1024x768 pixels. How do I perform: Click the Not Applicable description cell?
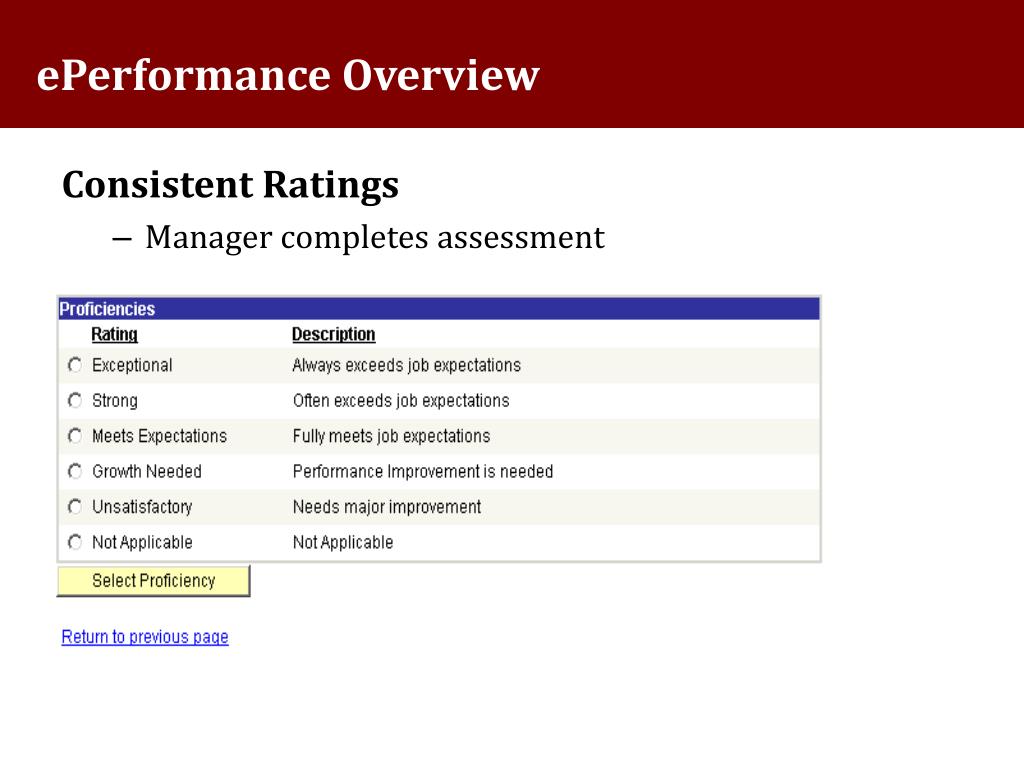(343, 542)
